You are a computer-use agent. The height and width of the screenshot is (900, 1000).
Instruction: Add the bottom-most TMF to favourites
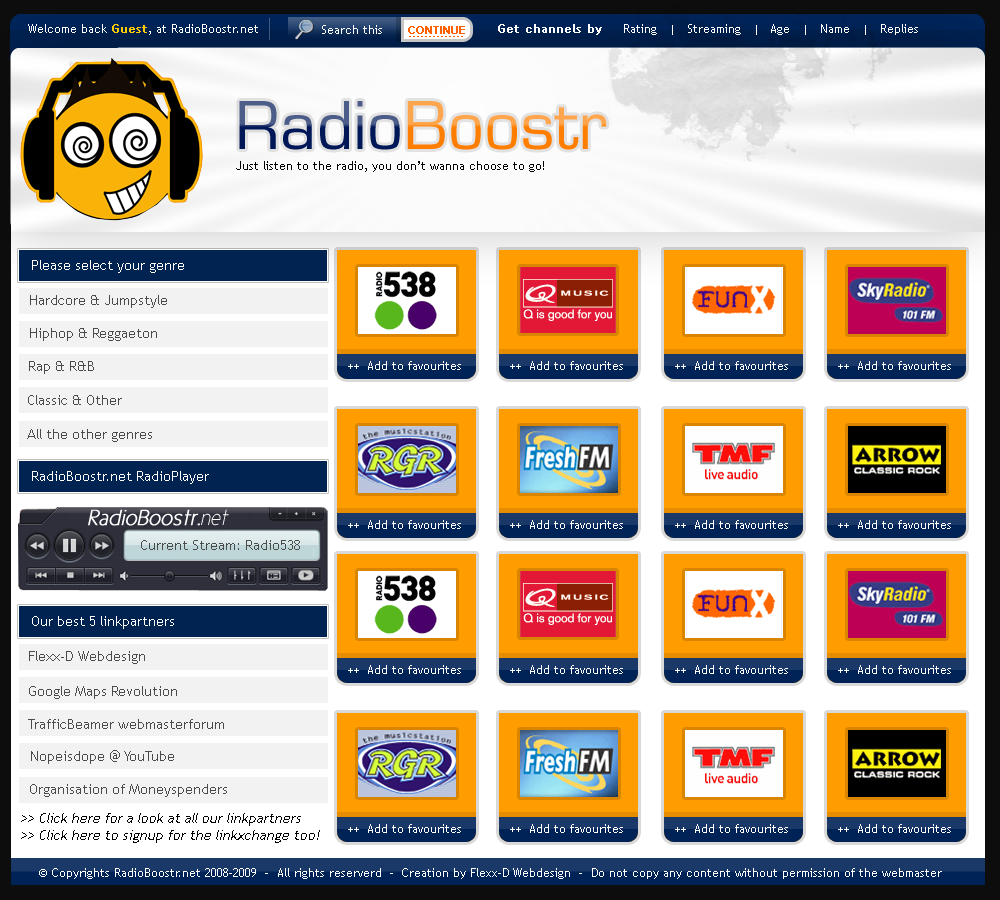tap(733, 829)
